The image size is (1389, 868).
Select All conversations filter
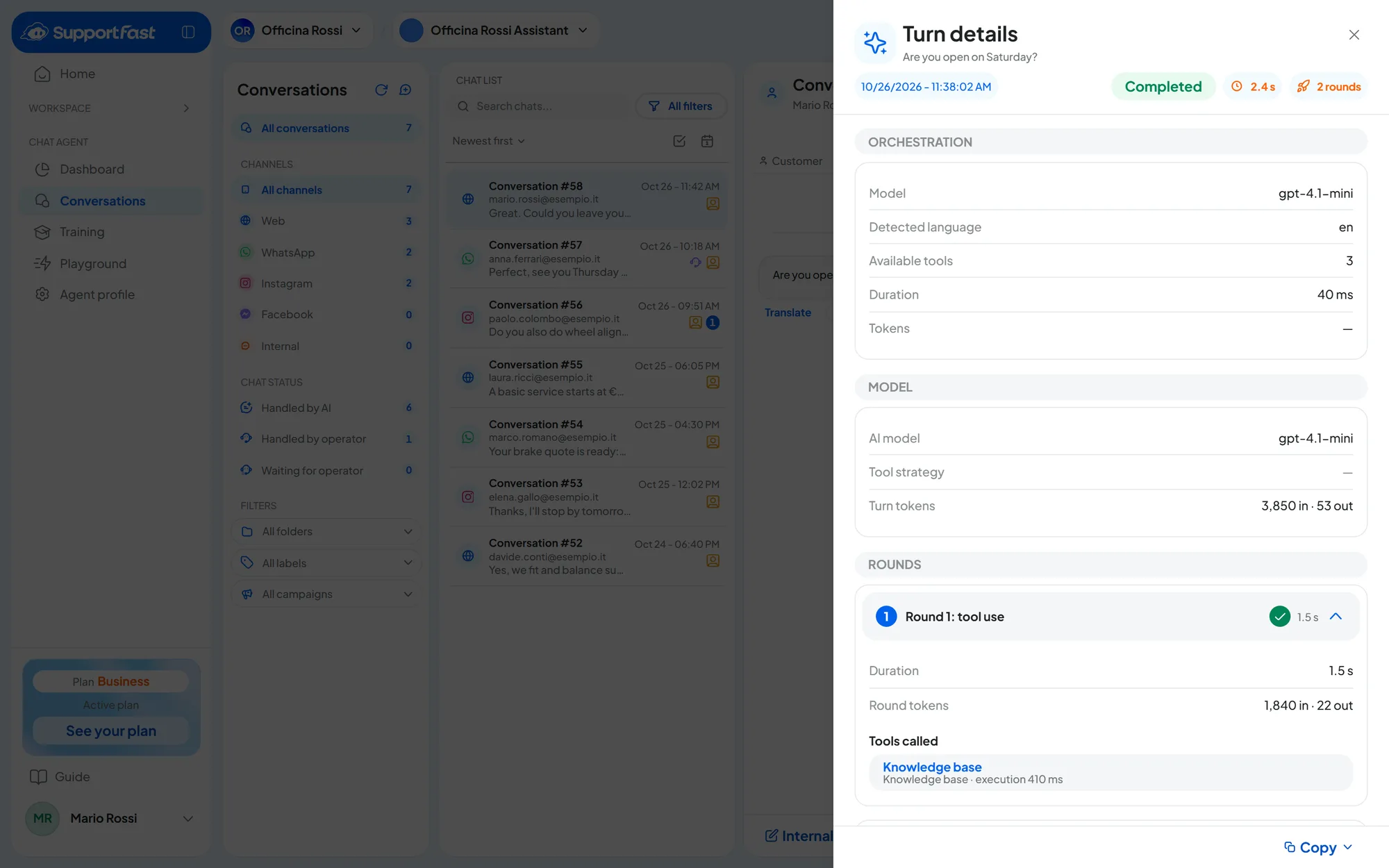tap(326, 128)
